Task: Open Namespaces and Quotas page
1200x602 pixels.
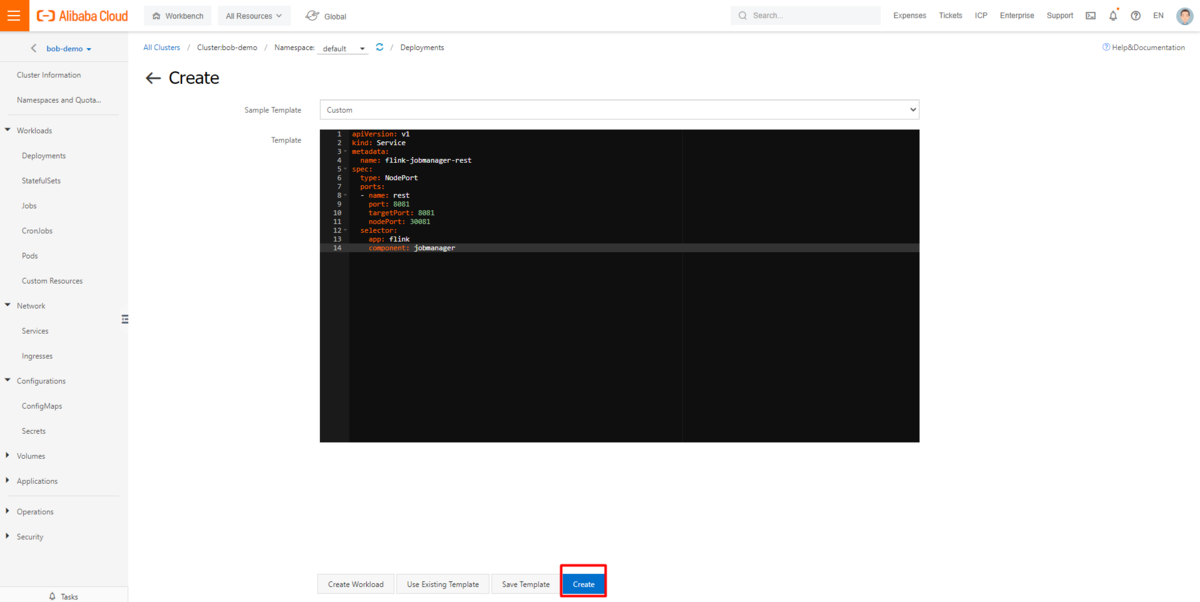Action: click(59, 100)
